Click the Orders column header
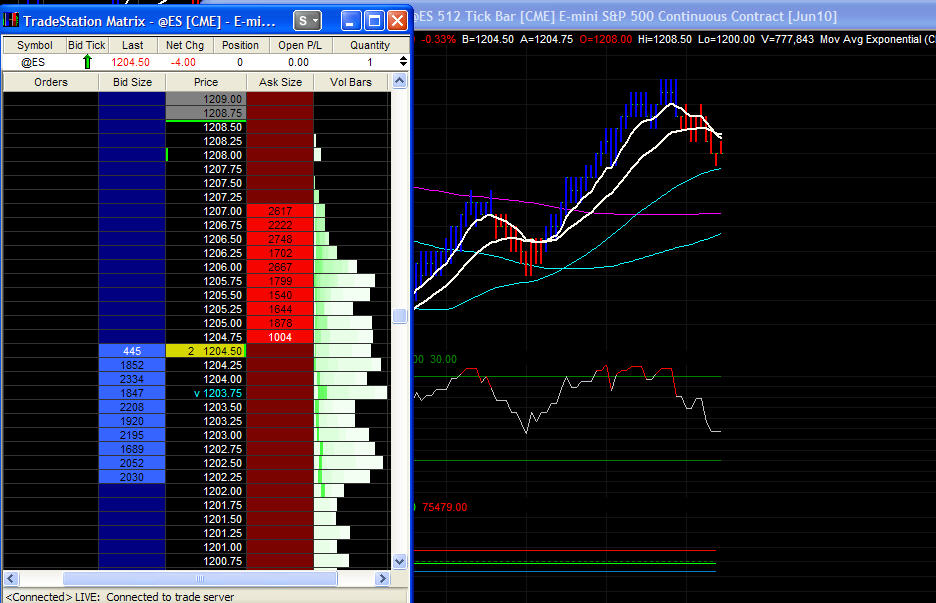The width and height of the screenshot is (936, 603). [51, 82]
